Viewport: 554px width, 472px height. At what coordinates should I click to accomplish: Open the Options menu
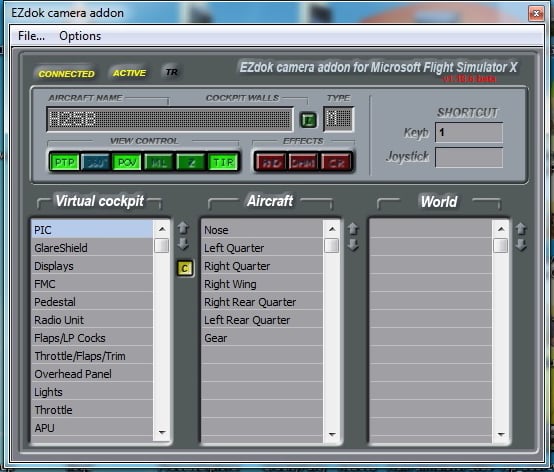tap(80, 36)
